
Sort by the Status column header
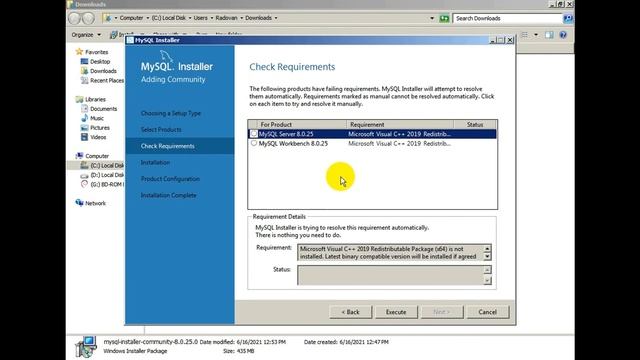[475, 124]
